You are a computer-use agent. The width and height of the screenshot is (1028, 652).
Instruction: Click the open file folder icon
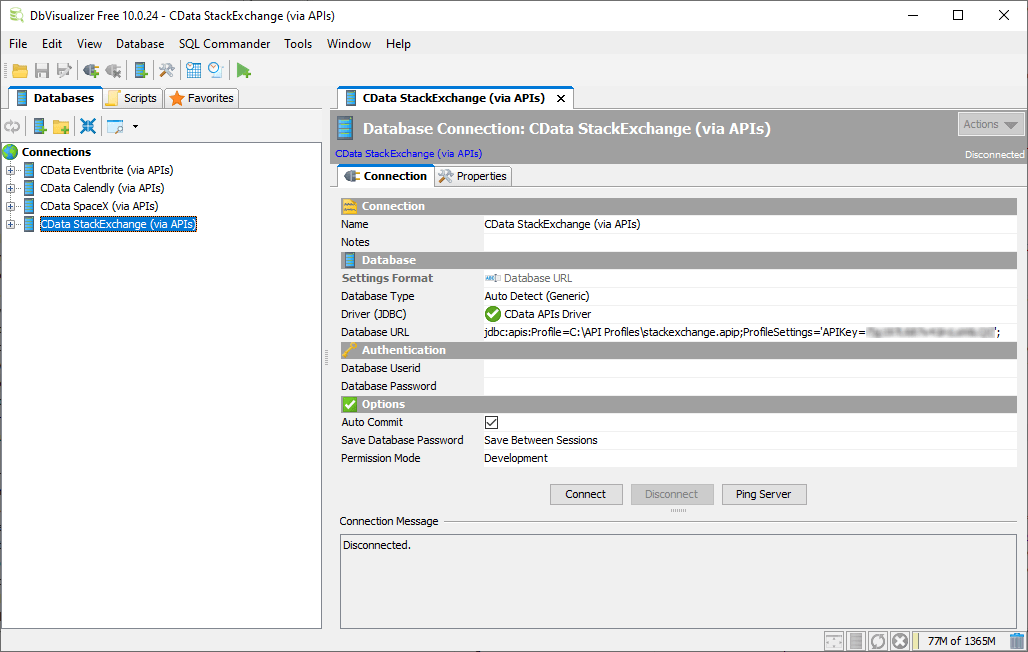pos(20,70)
